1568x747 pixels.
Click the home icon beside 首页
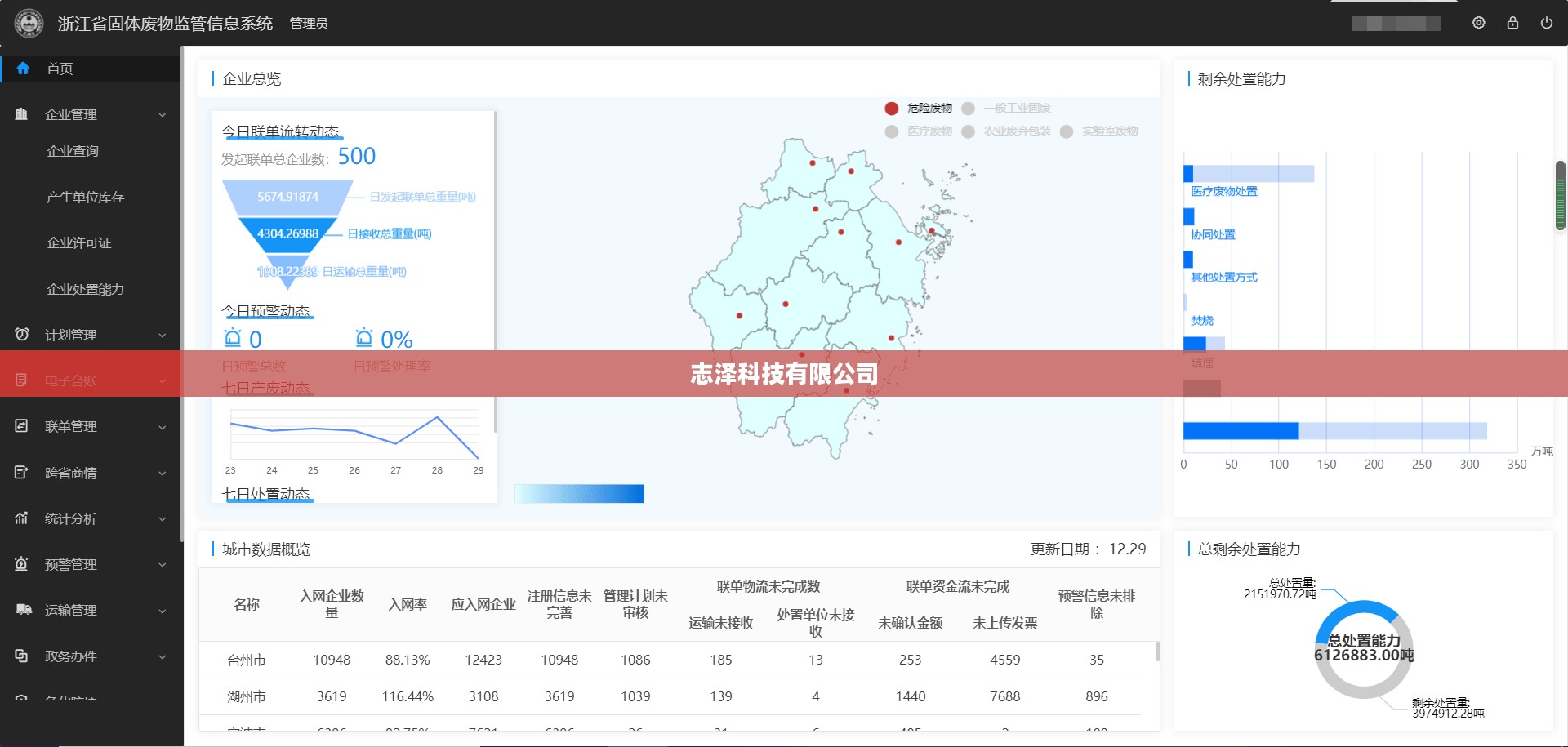pos(23,69)
